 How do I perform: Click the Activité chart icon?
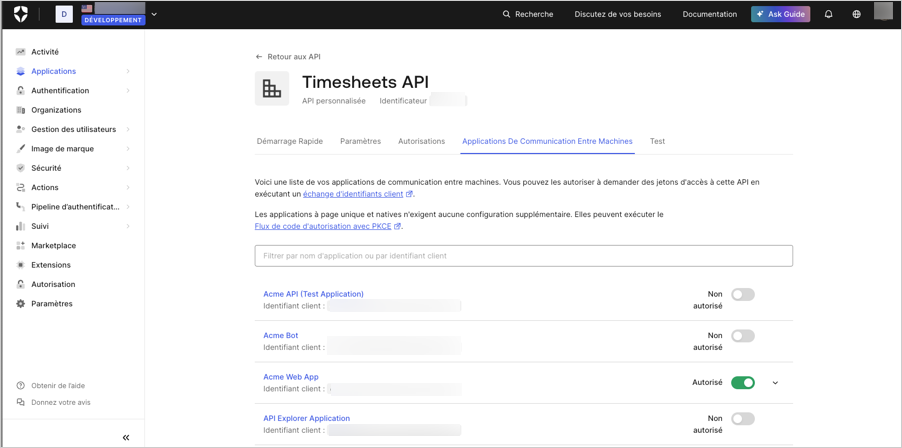tap(21, 52)
